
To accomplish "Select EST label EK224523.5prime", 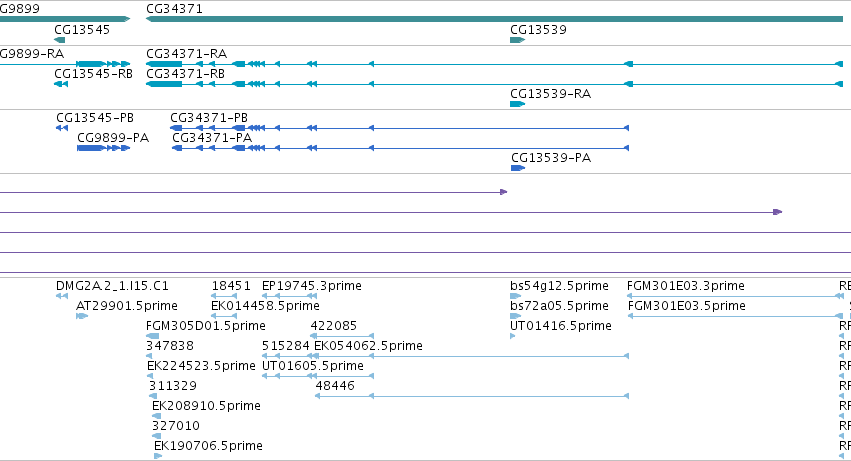I will click(201, 366).
